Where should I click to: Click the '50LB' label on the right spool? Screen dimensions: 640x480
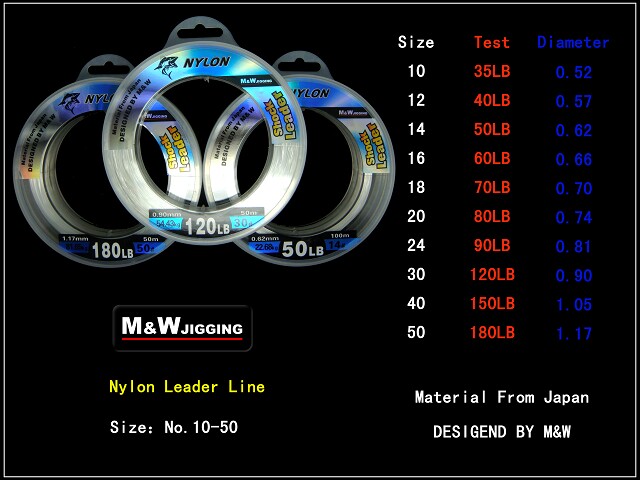click(302, 249)
